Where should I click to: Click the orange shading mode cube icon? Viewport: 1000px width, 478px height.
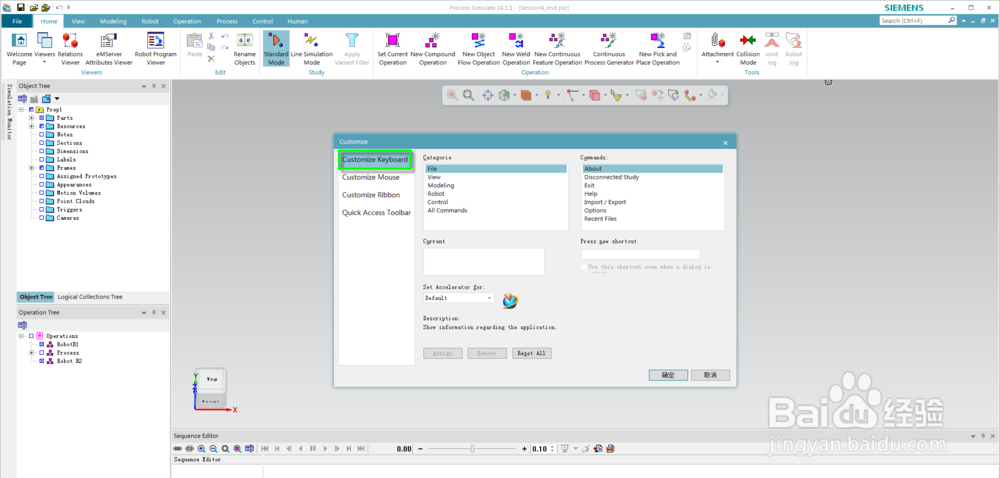tap(526, 95)
